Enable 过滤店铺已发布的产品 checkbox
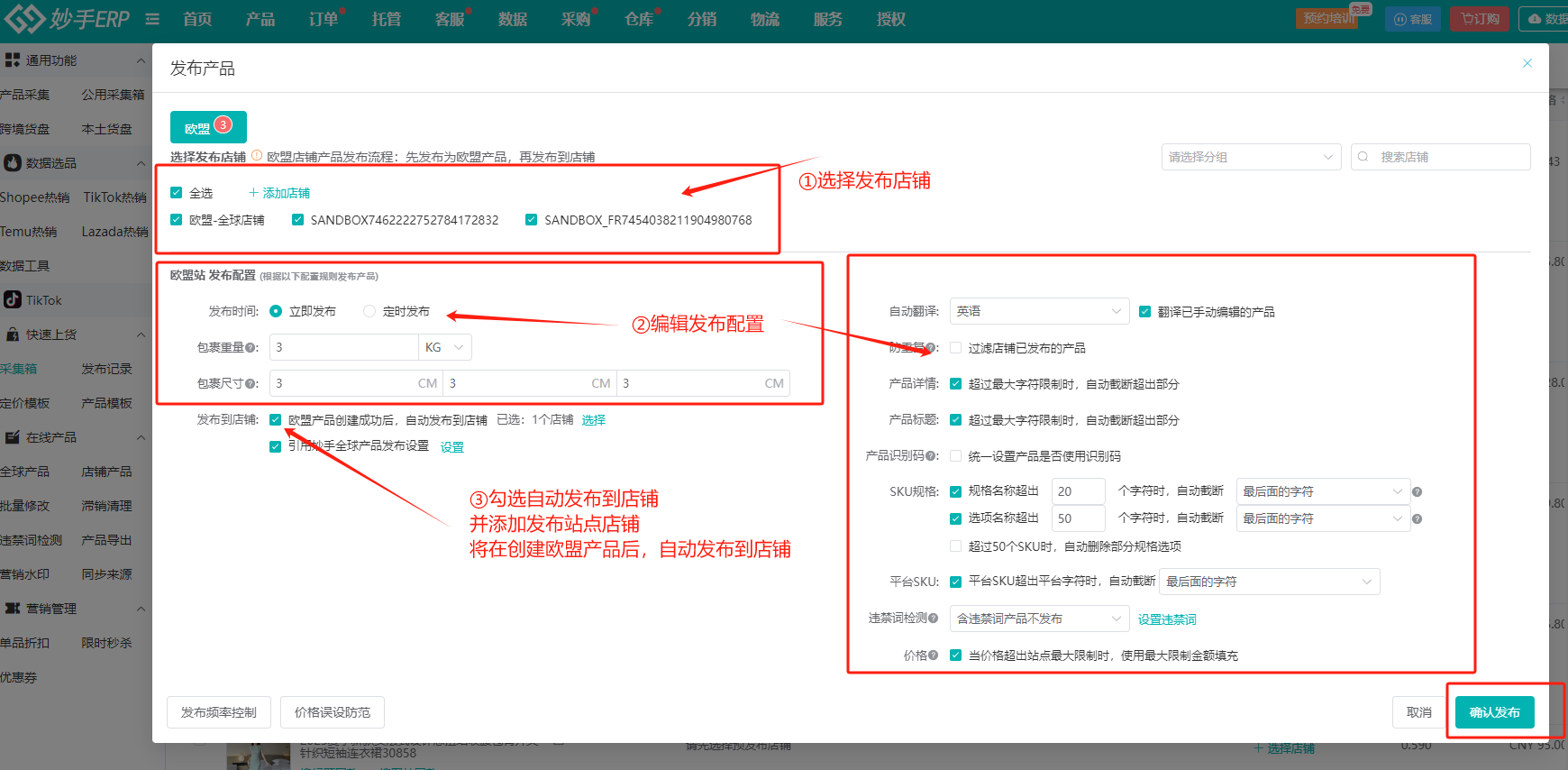The height and width of the screenshot is (770, 1568). click(x=955, y=348)
